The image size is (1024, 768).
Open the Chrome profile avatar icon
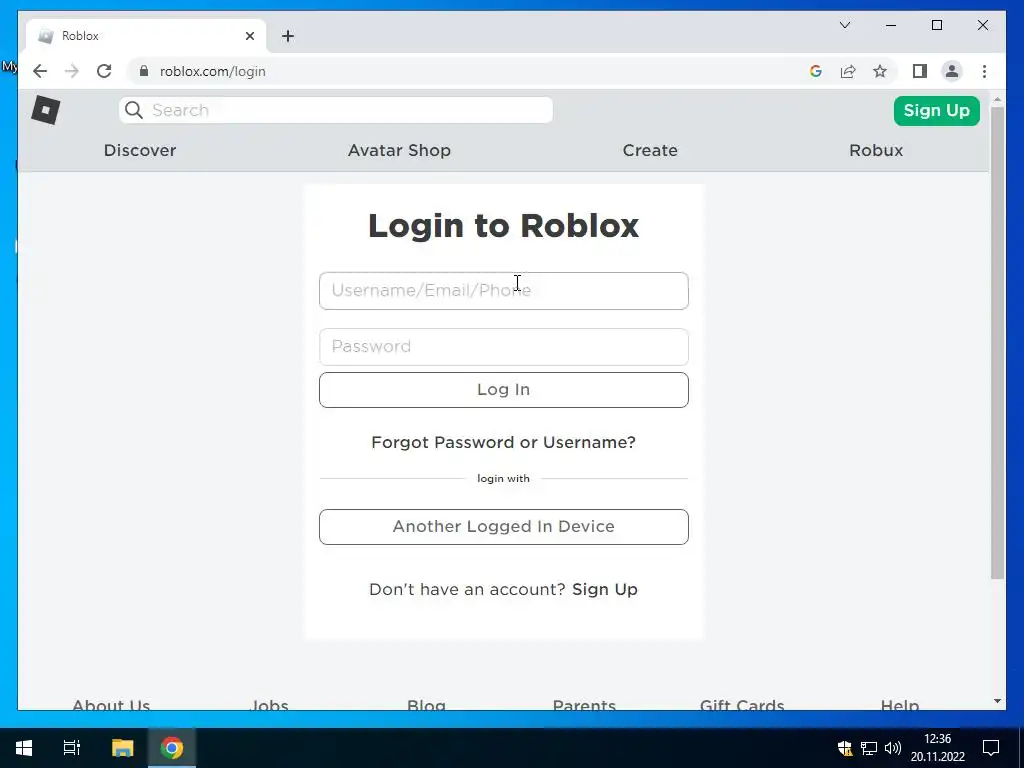pyautogui.click(x=952, y=71)
